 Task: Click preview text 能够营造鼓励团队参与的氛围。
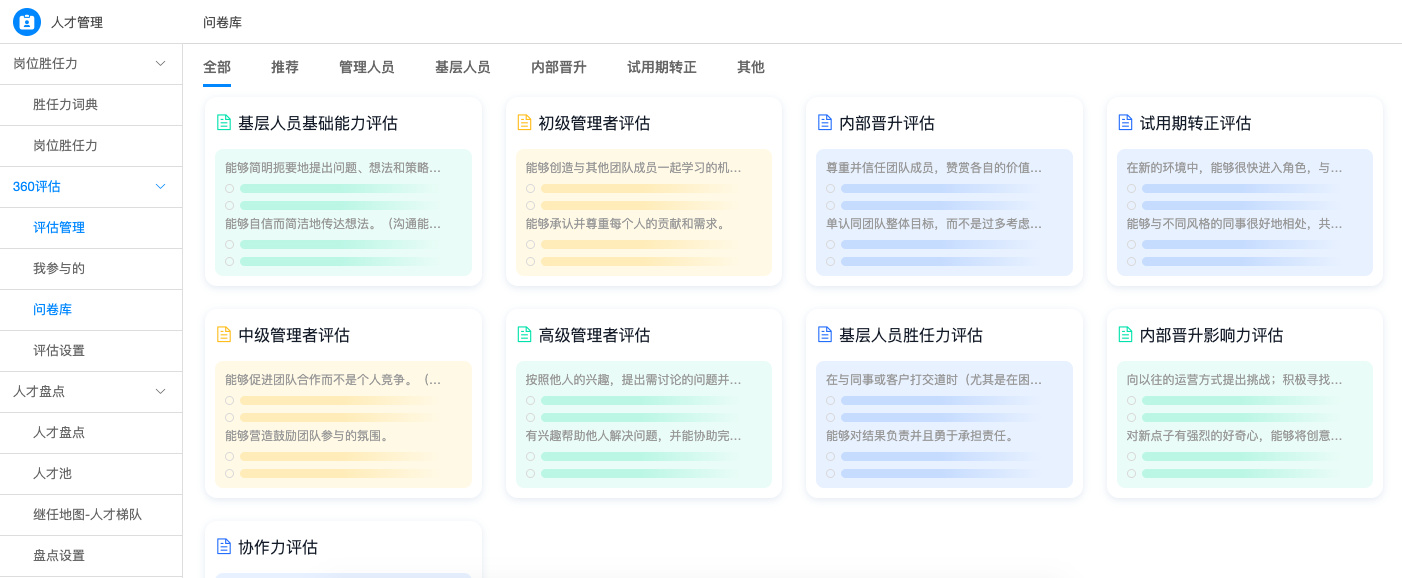click(x=307, y=435)
